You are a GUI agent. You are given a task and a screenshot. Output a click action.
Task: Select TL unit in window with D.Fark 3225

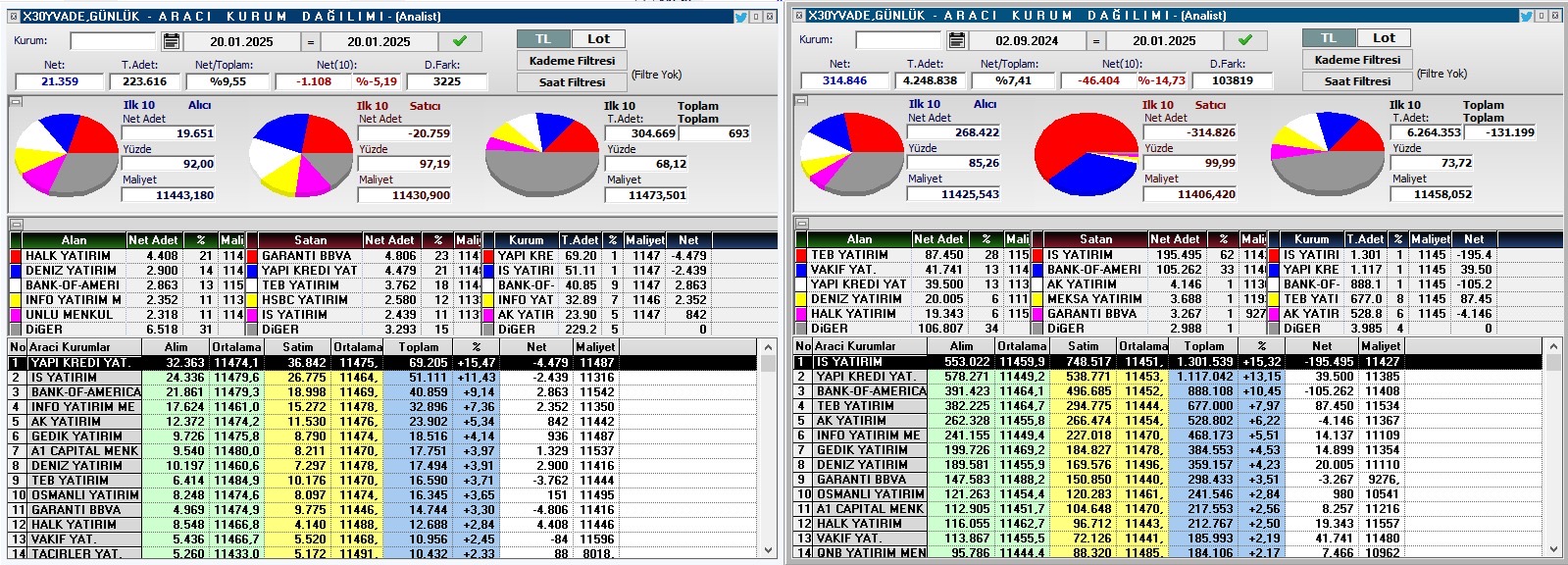[543, 39]
